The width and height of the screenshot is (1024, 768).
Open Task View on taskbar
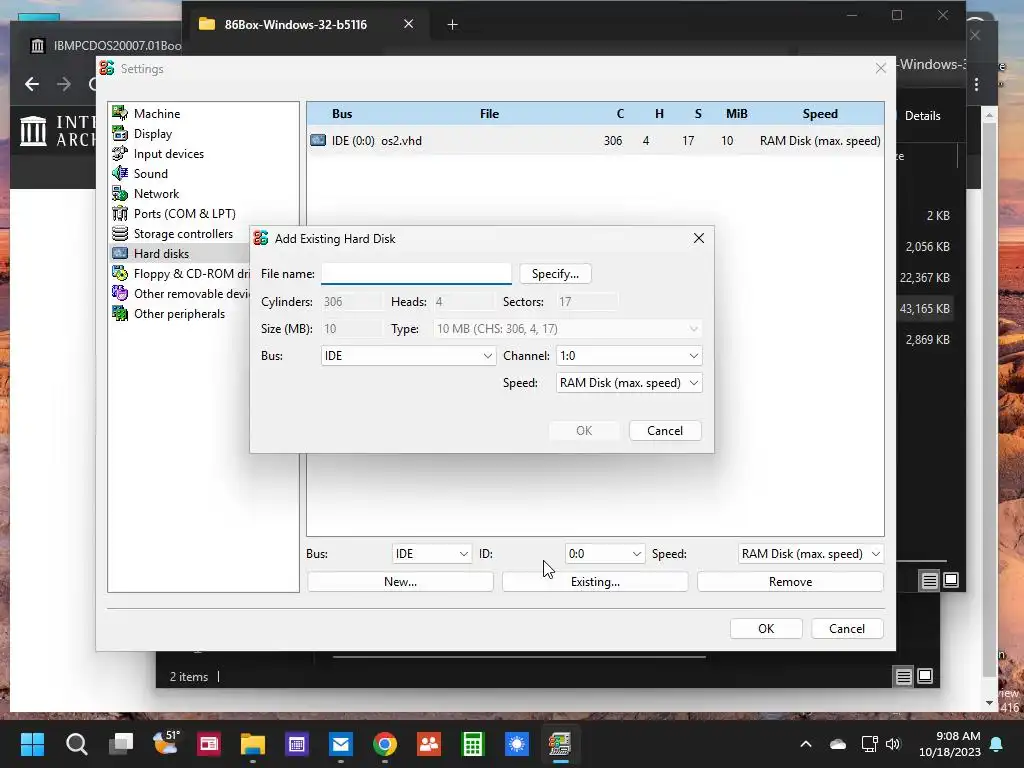click(120, 744)
